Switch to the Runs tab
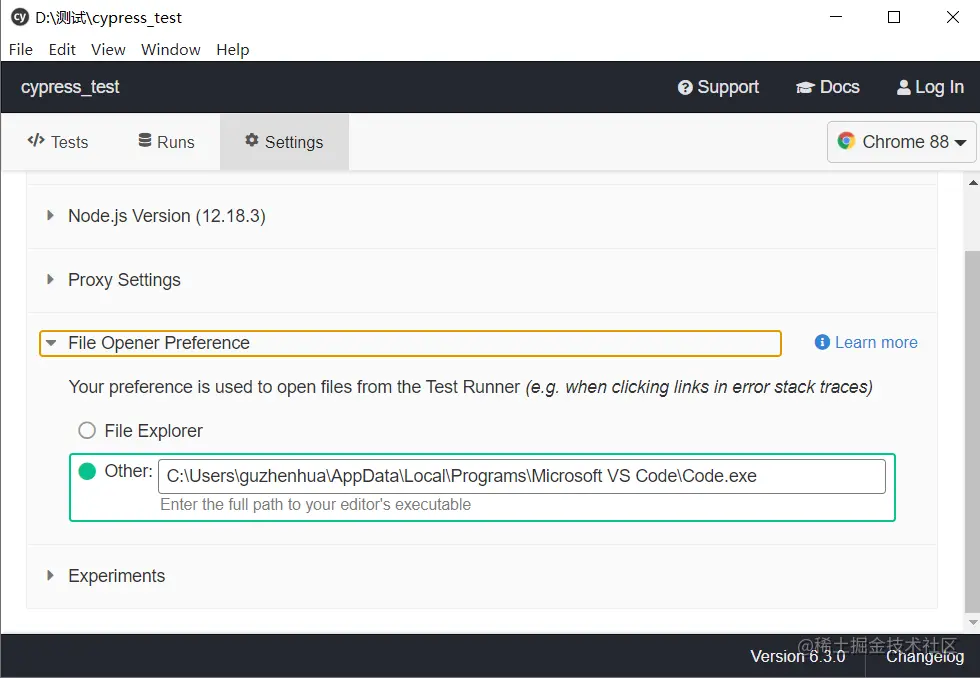Viewport: 980px width, 678px height. click(166, 142)
